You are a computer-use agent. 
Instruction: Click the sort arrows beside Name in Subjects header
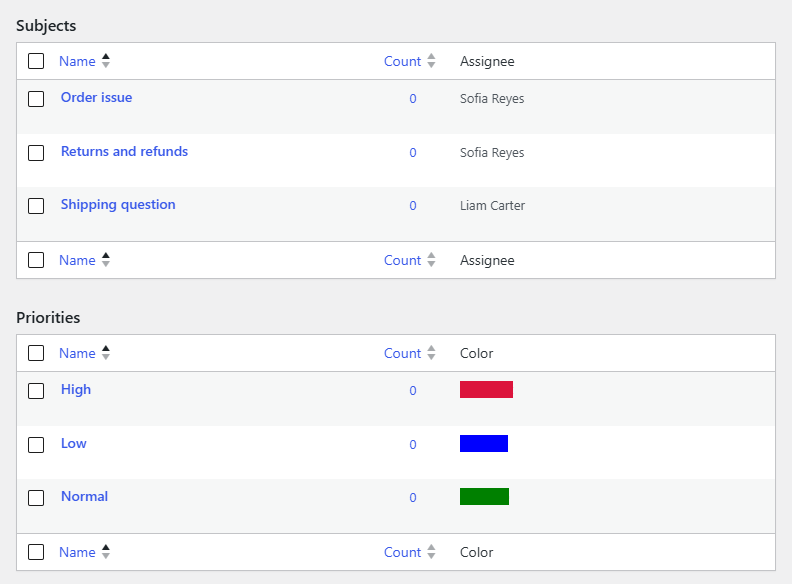click(x=106, y=61)
